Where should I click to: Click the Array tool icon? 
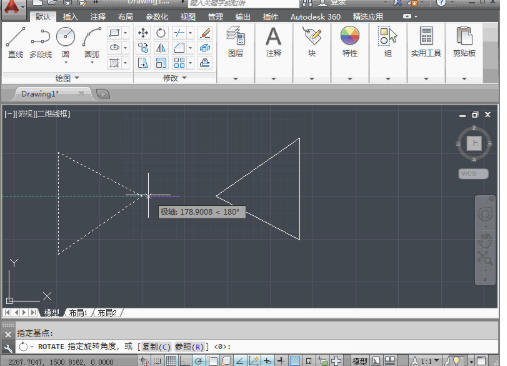(x=179, y=63)
